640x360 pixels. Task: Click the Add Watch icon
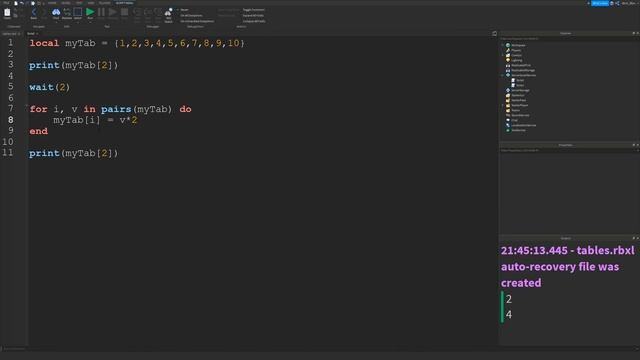pos(169,15)
